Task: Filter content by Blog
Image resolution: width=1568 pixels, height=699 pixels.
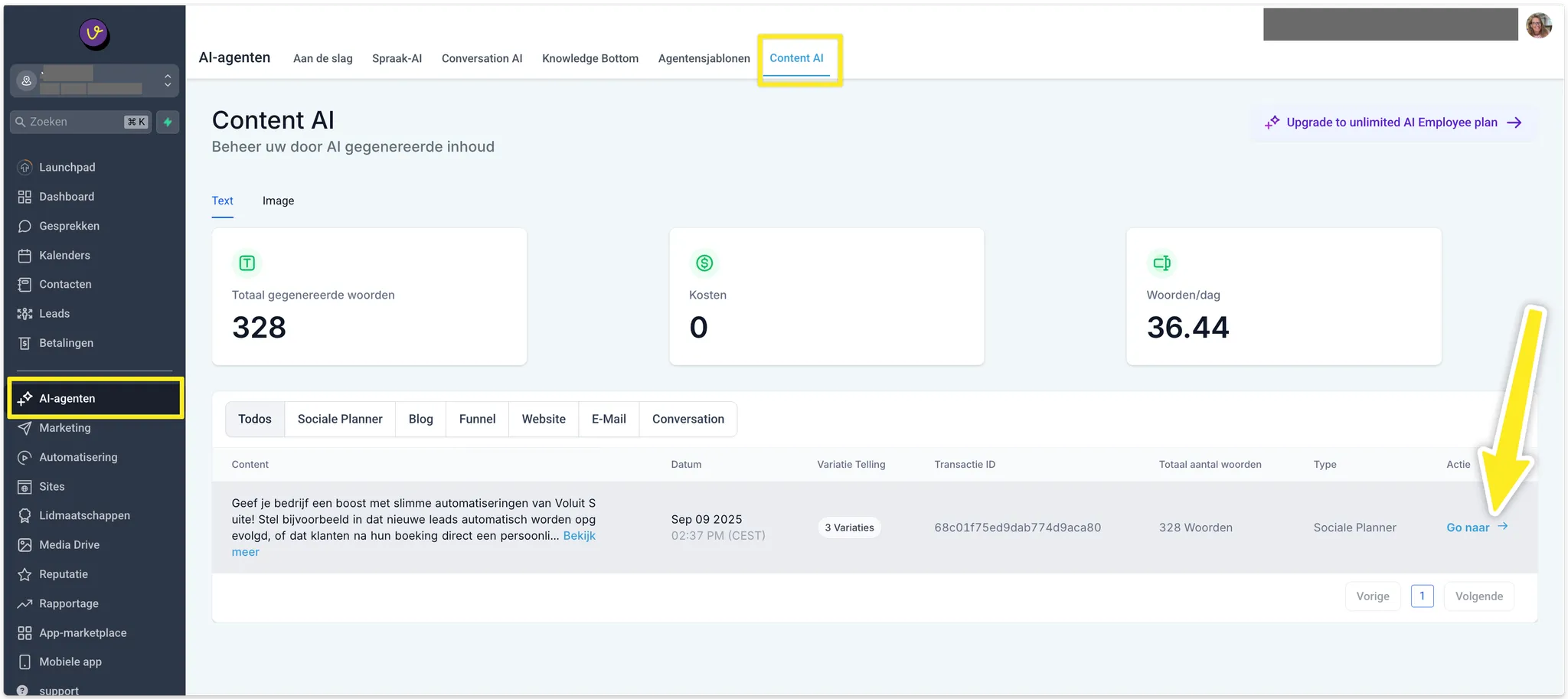Action: point(421,419)
